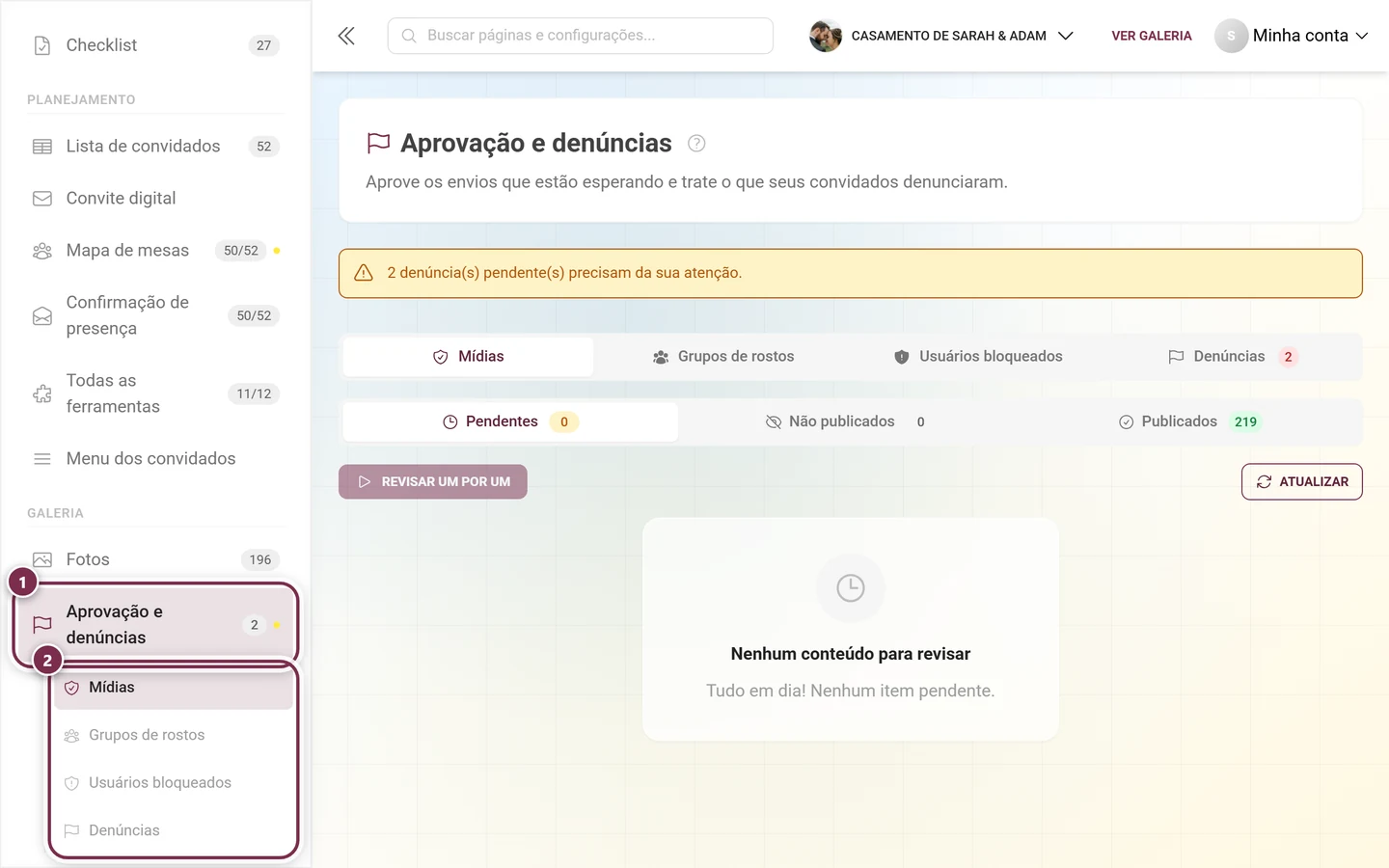The width and height of the screenshot is (1389, 868).
Task: Click the Revisar um por um button
Action: 433,482
